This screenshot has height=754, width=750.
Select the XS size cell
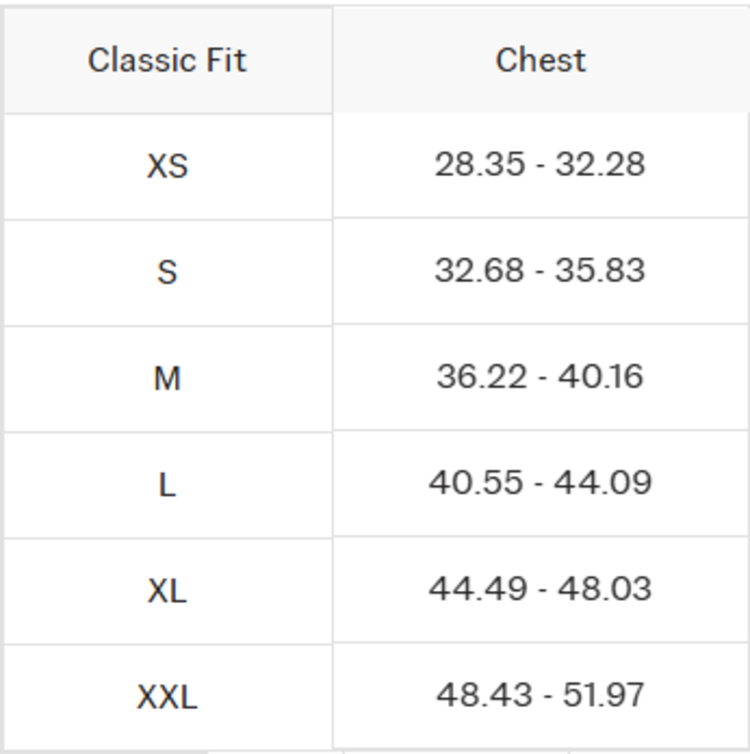[x=167, y=165]
